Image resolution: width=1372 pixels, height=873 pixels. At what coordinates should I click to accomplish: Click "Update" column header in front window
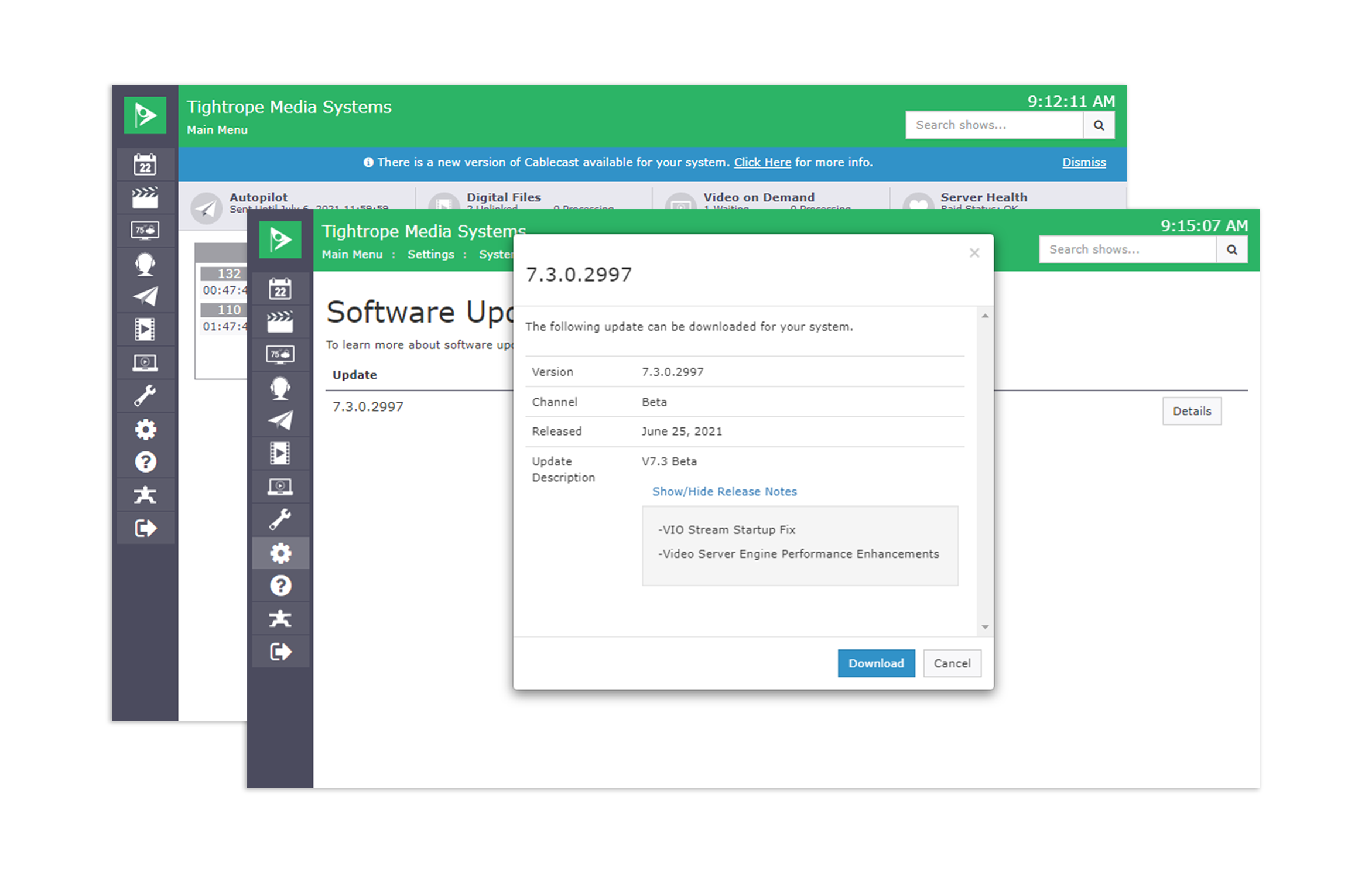pyautogui.click(x=355, y=375)
